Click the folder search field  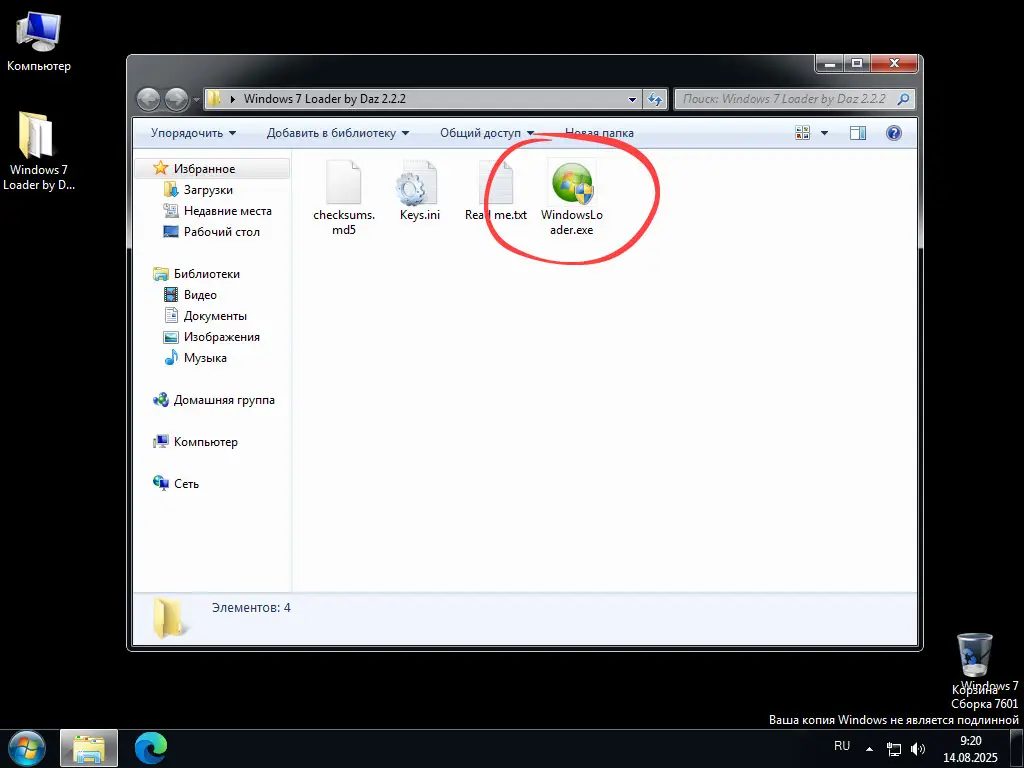[x=790, y=99]
